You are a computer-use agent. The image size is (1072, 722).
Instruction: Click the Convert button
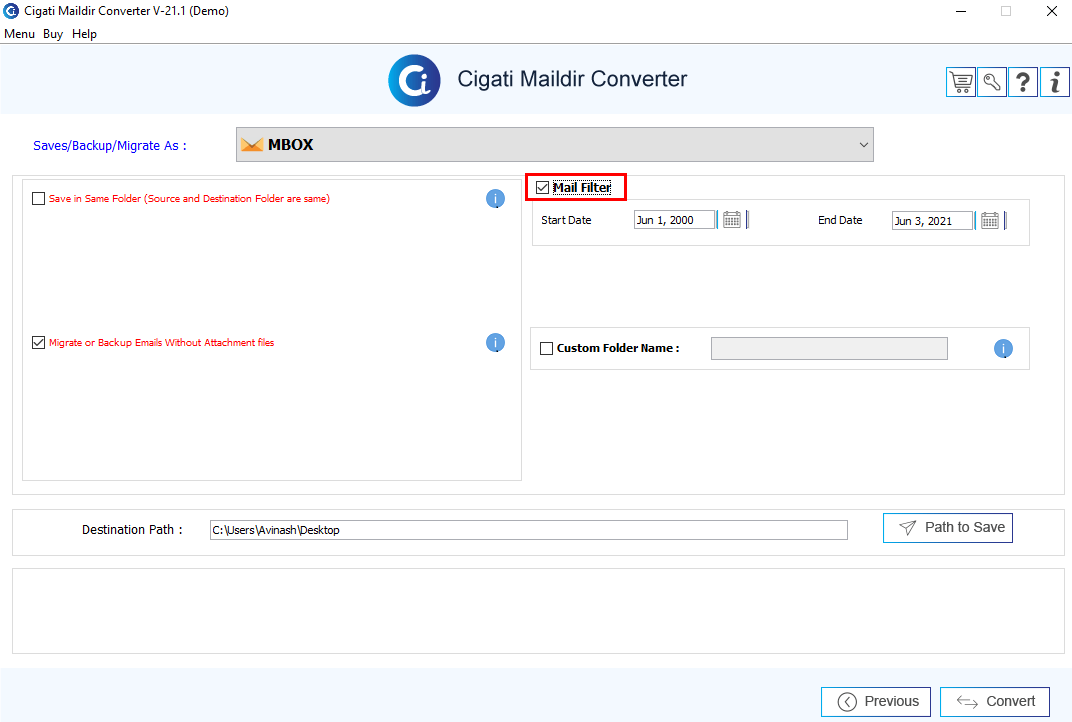coord(995,701)
